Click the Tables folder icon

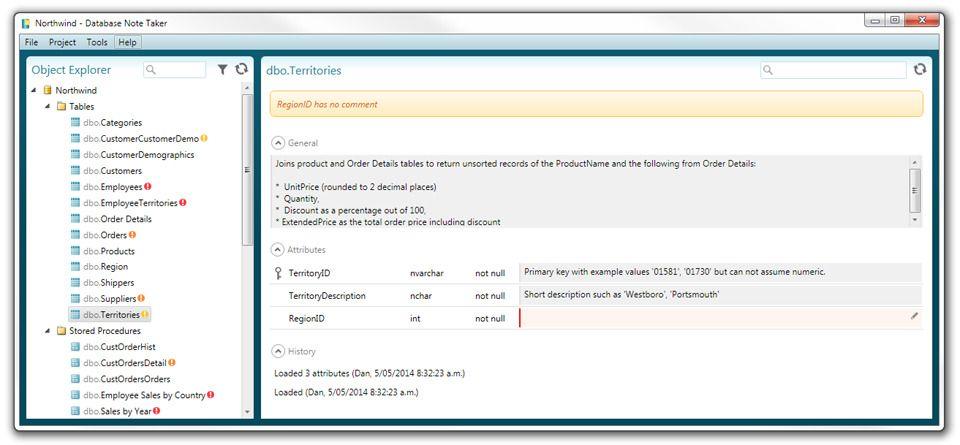pyautogui.click(x=61, y=107)
